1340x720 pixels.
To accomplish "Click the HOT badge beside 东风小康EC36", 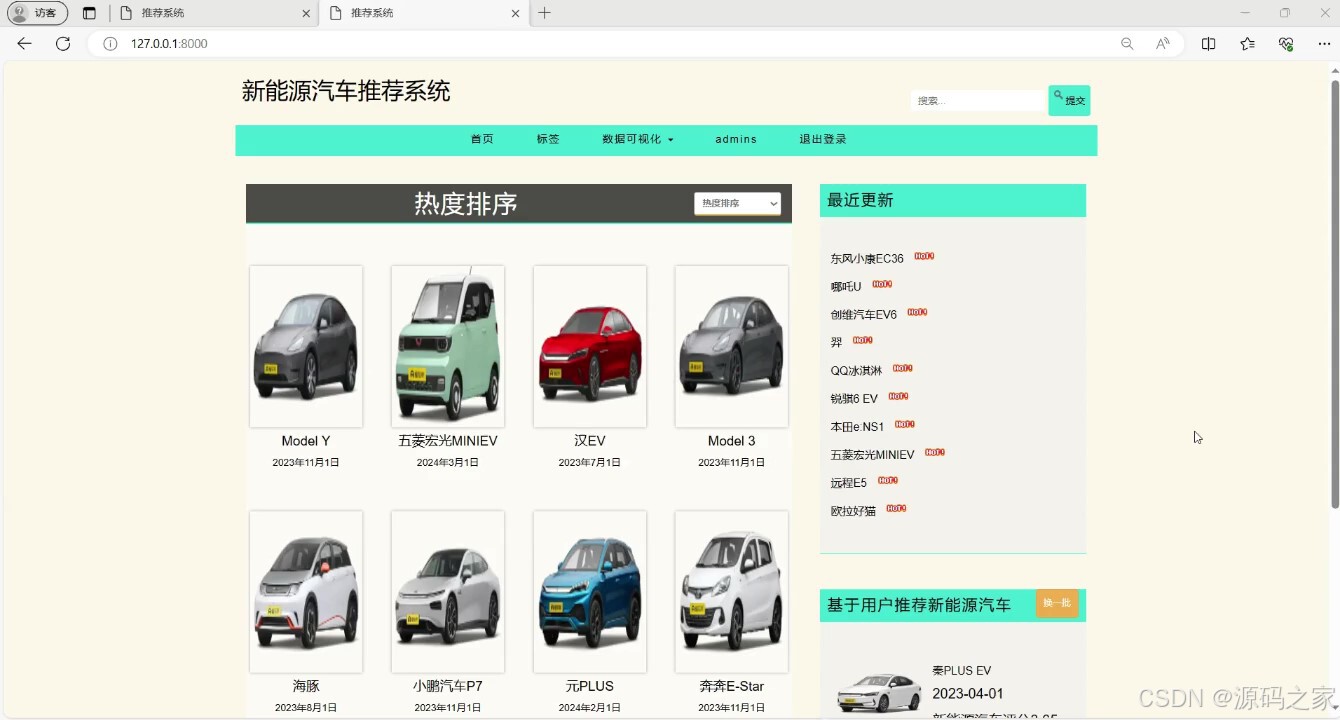I will coord(924,256).
